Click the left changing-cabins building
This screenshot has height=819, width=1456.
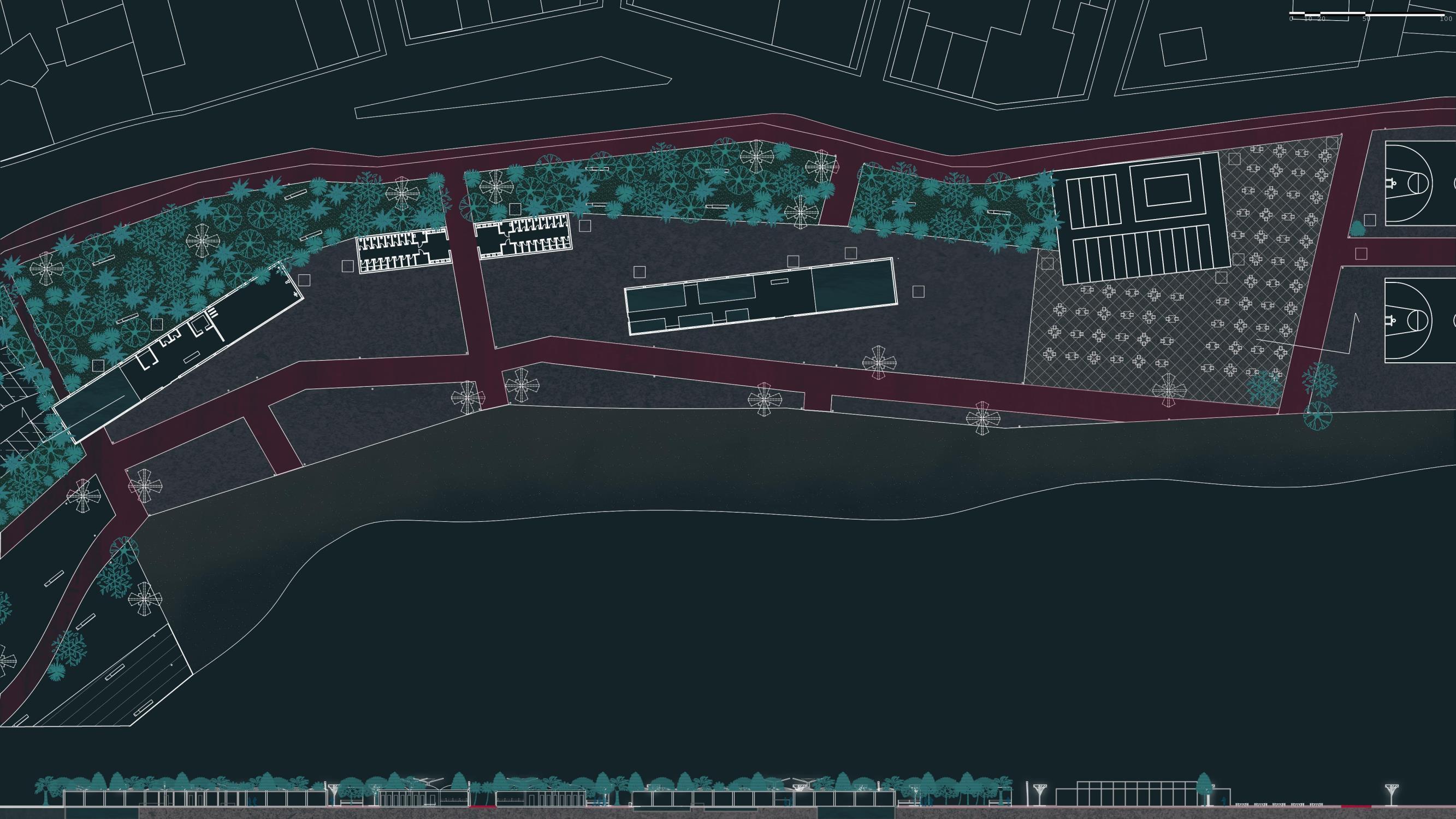pos(403,252)
